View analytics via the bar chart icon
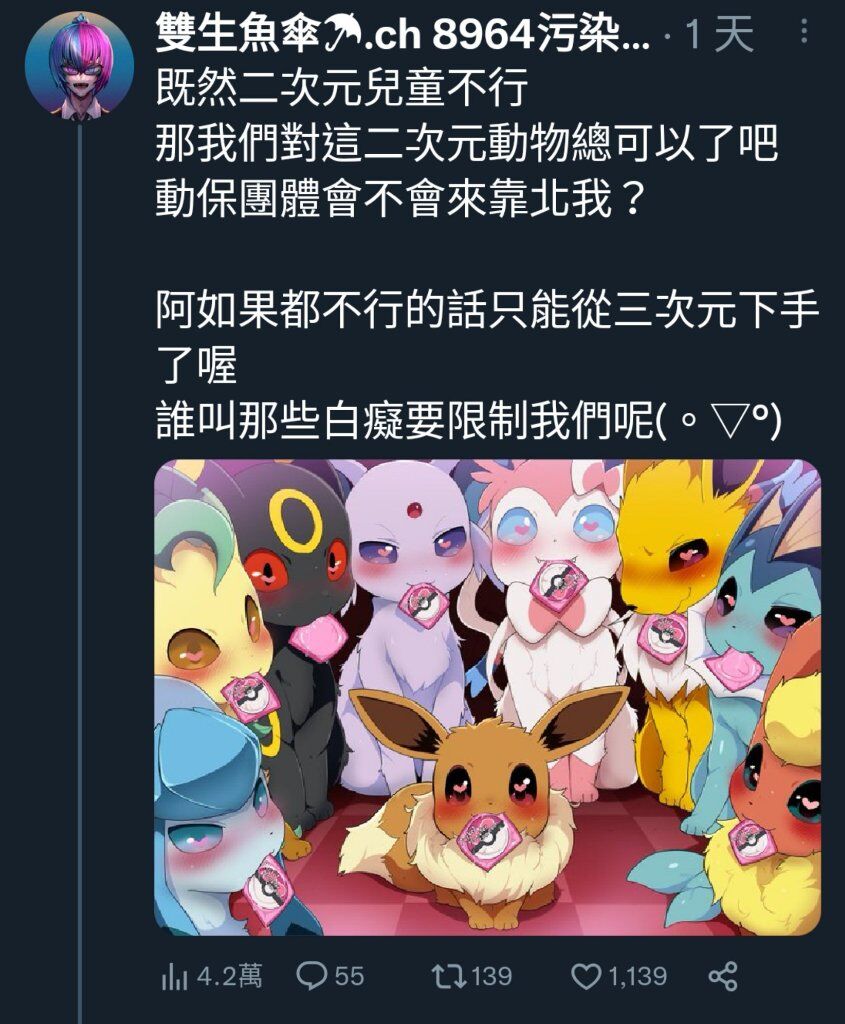Image resolution: width=845 pixels, height=1024 pixels. pyautogui.click(x=174, y=977)
